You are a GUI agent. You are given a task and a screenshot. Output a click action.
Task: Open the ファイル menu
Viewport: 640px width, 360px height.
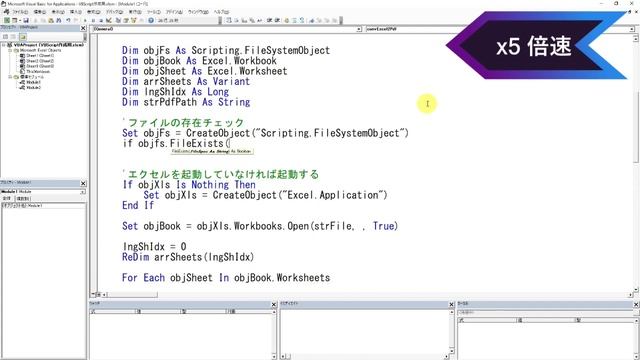coord(20,12)
